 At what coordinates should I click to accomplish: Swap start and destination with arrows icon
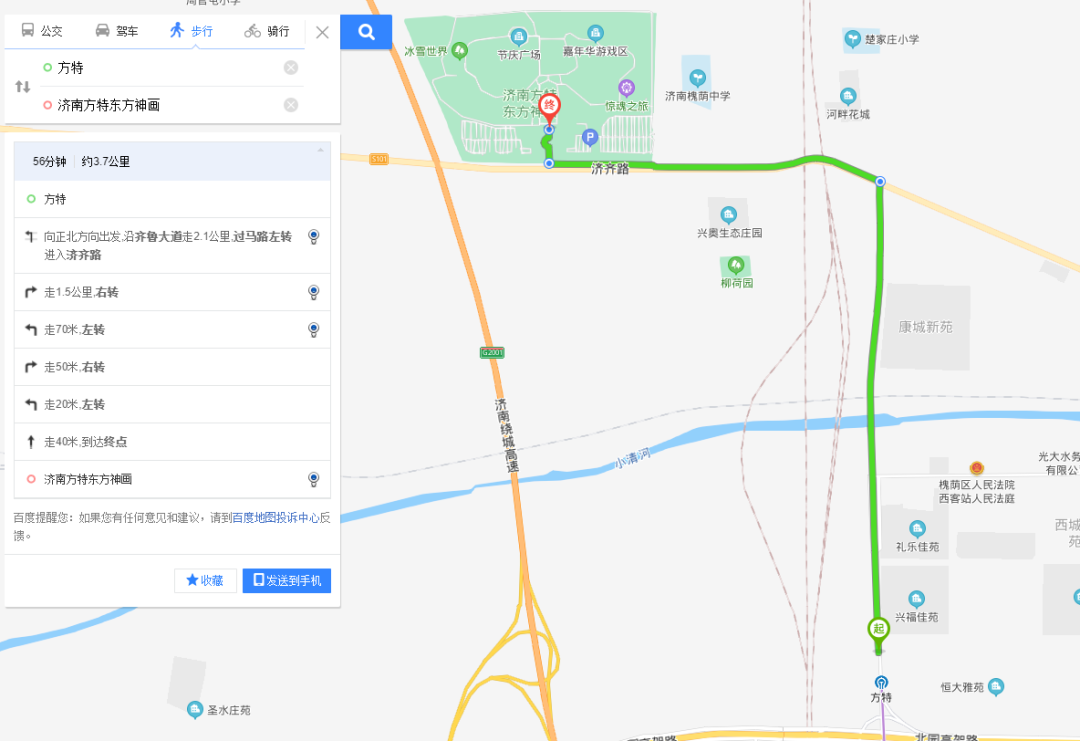pyautogui.click(x=23, y=87)
